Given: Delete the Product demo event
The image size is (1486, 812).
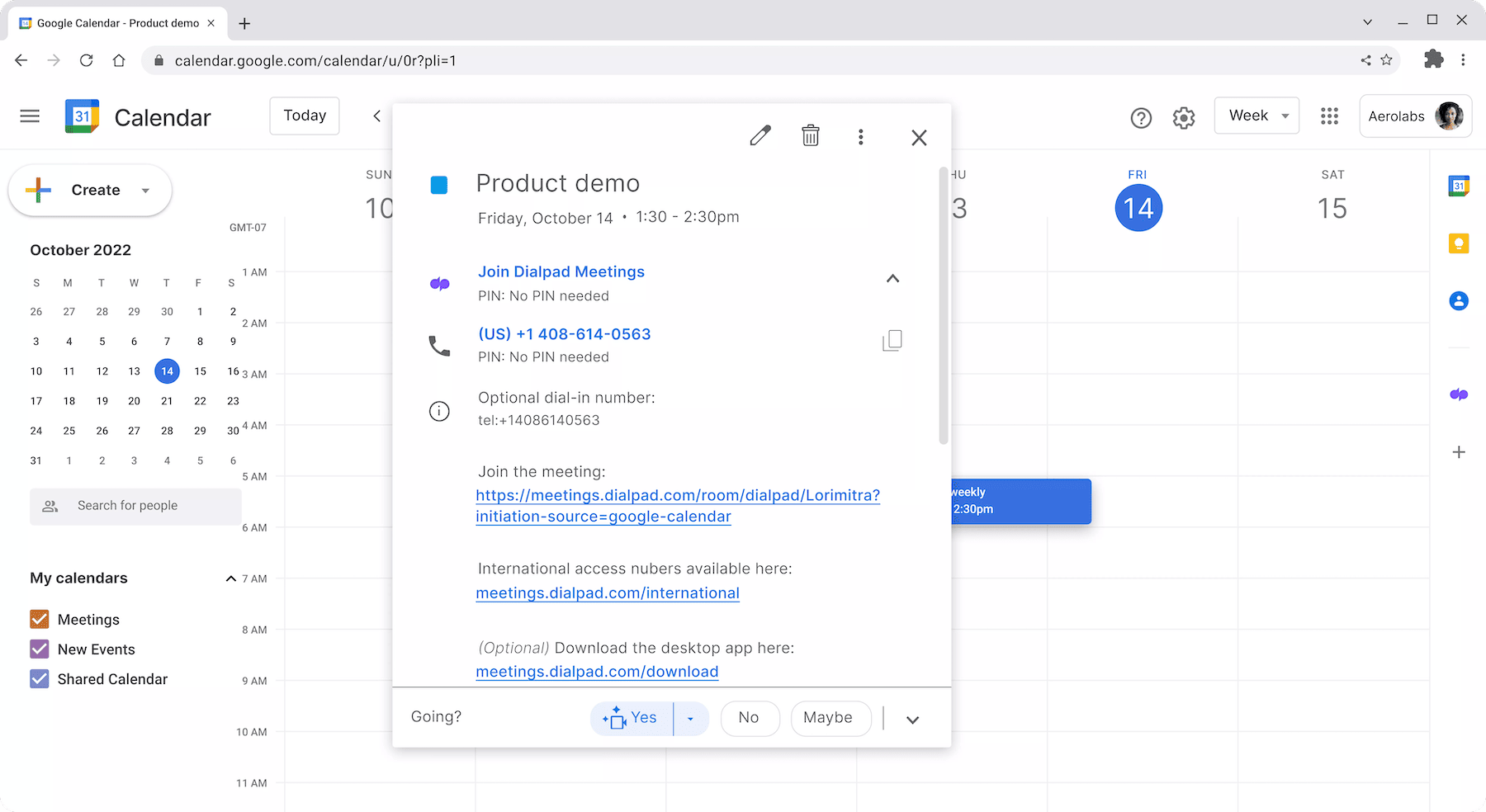Looking at the screenshot, I should [x=810, y=135].
